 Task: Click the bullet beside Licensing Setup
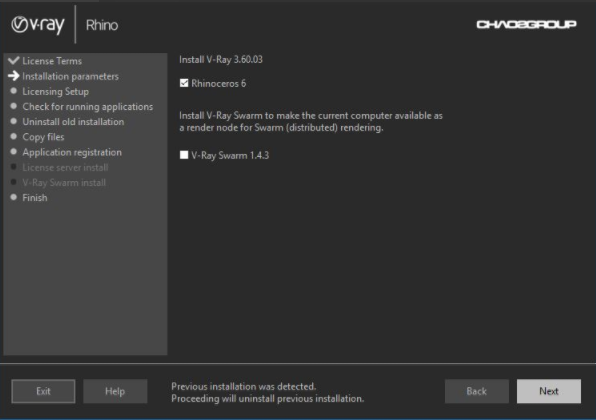click(x=14, y=91)
